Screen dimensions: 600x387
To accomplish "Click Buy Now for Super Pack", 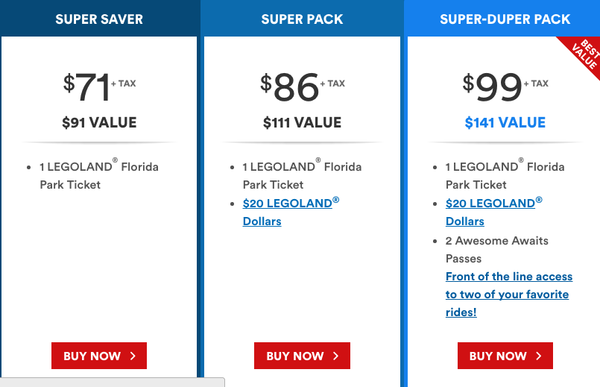I will click(x=302, y=356).
